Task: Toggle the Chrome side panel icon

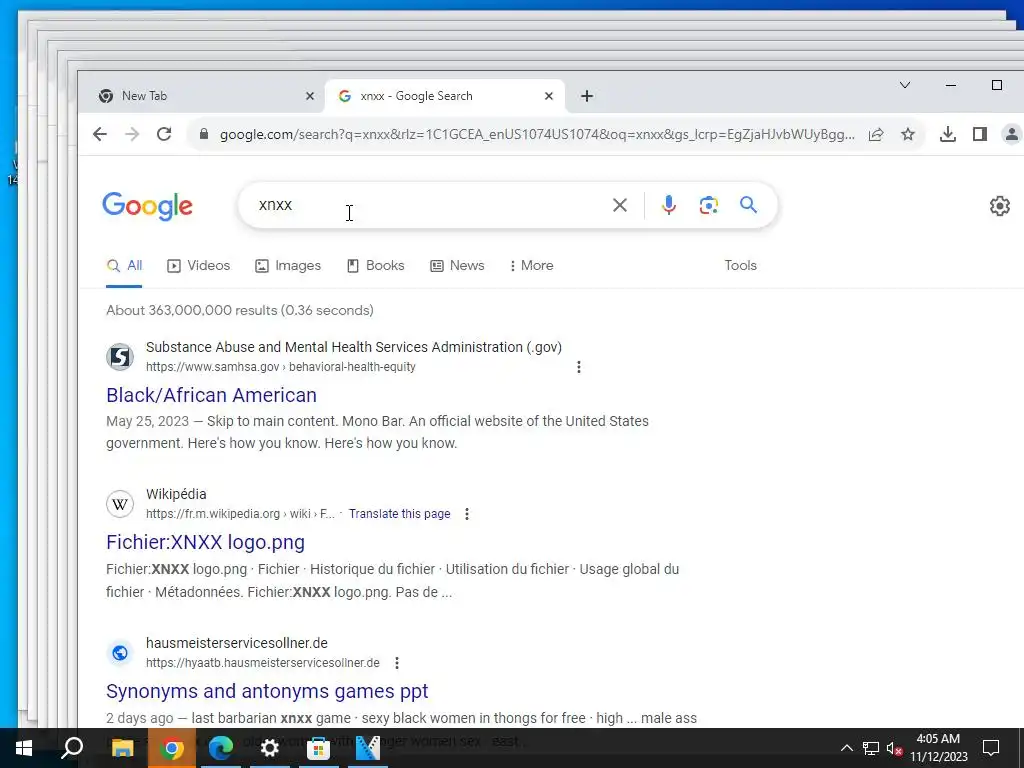Action: [980, 134]
